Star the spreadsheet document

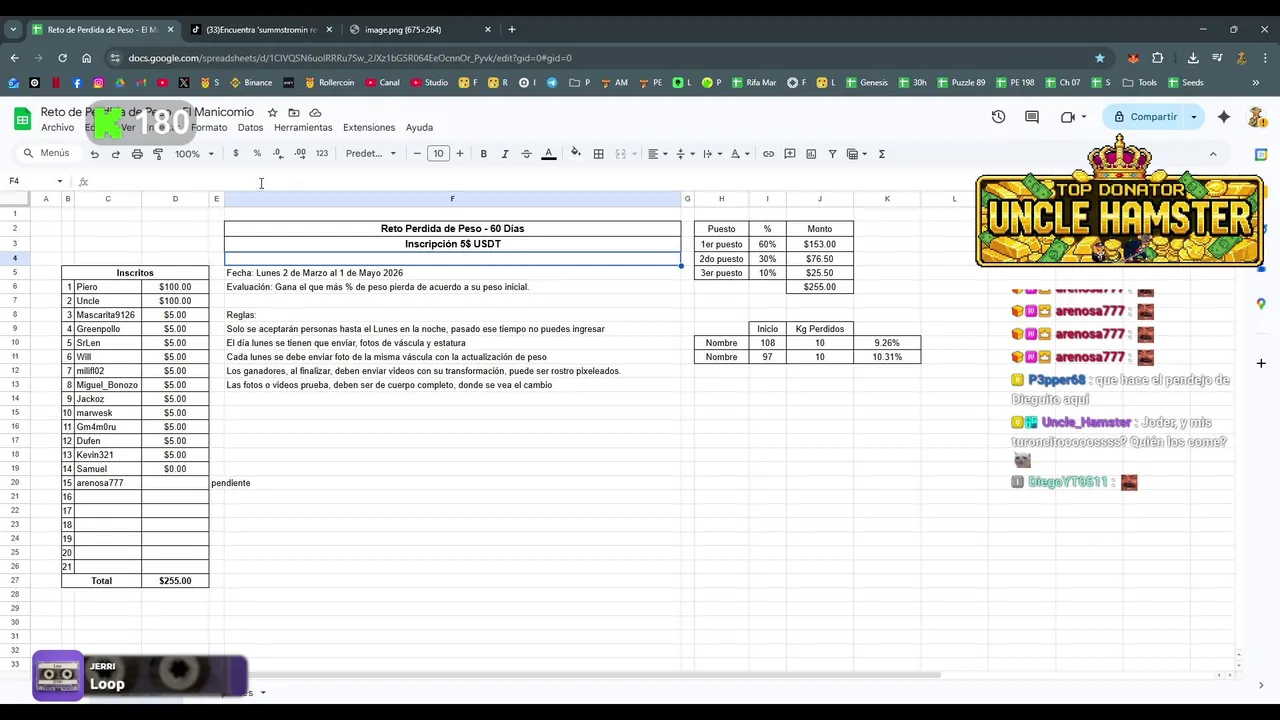click(272, 113)
